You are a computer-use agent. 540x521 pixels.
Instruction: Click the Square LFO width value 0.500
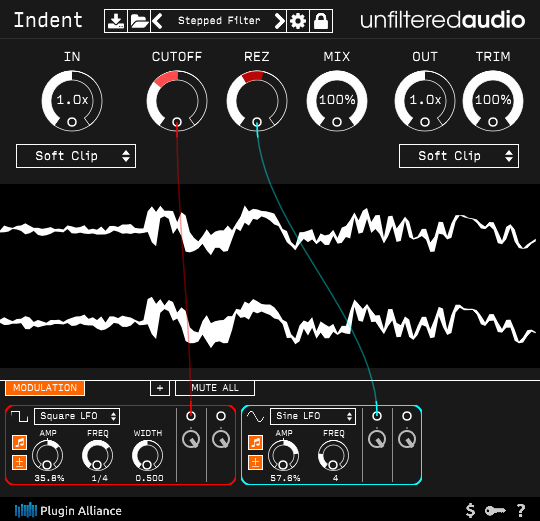149,478
